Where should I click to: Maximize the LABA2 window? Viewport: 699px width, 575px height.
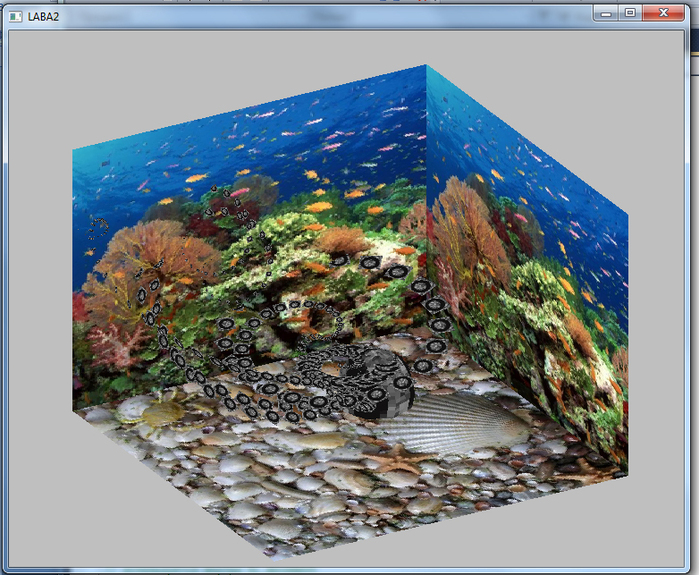[x=630, y=13]
